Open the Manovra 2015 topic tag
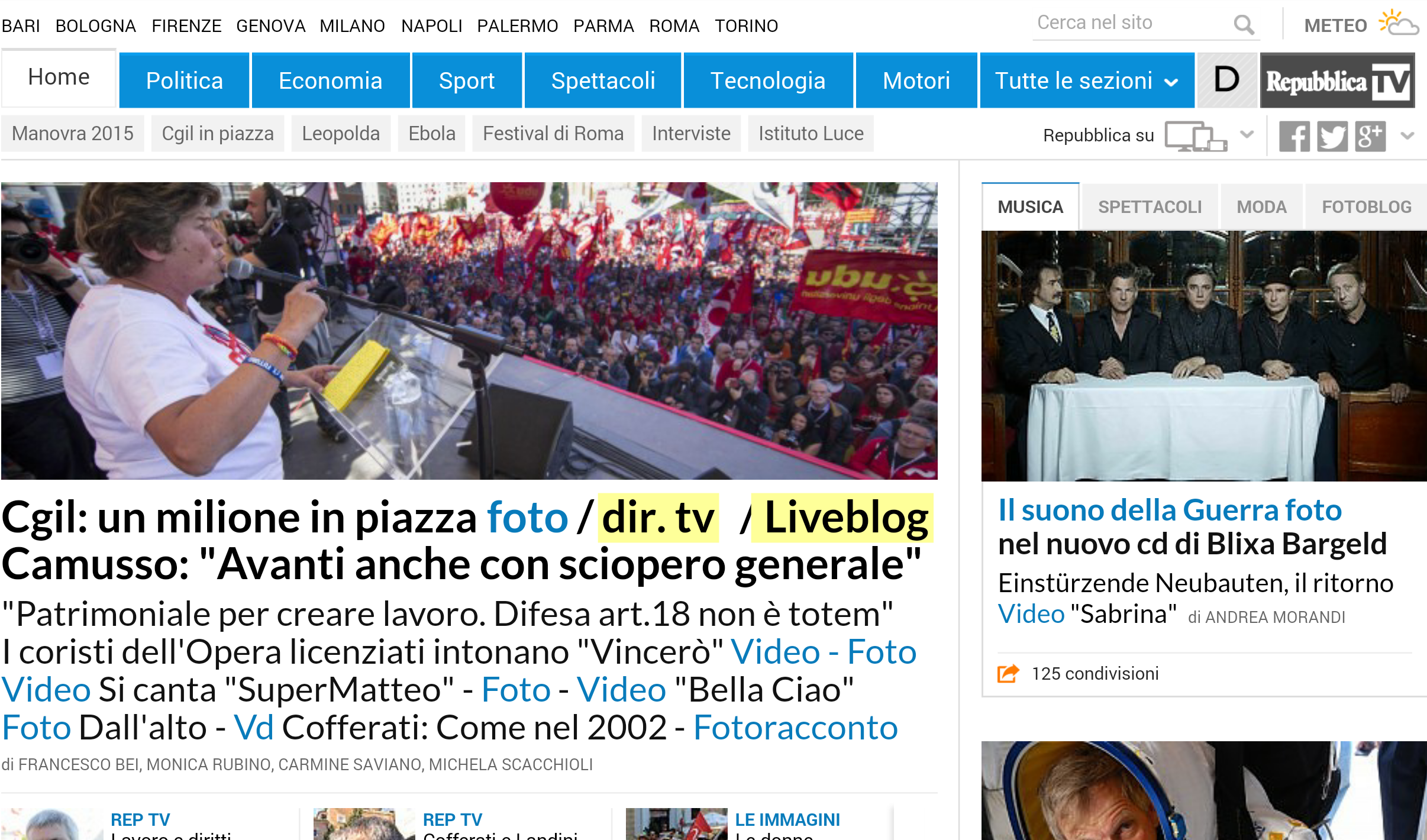The height and width of the screenshot is (840, 1427). [73, 134]
